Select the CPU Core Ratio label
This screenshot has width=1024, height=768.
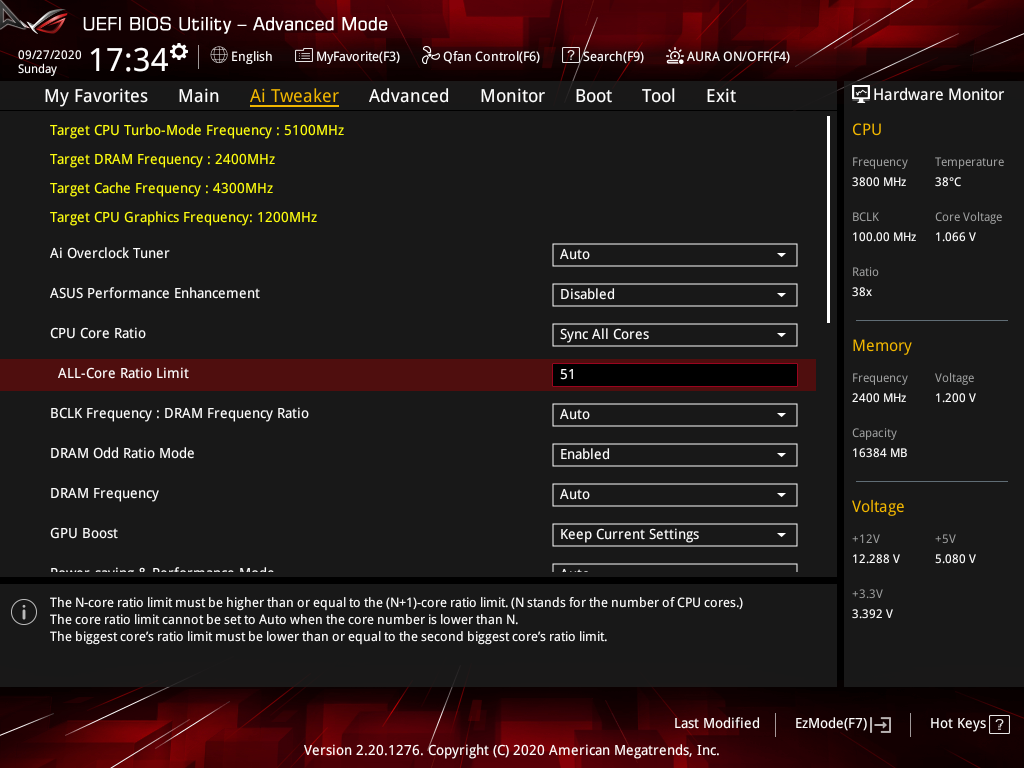tap(98, 333)
